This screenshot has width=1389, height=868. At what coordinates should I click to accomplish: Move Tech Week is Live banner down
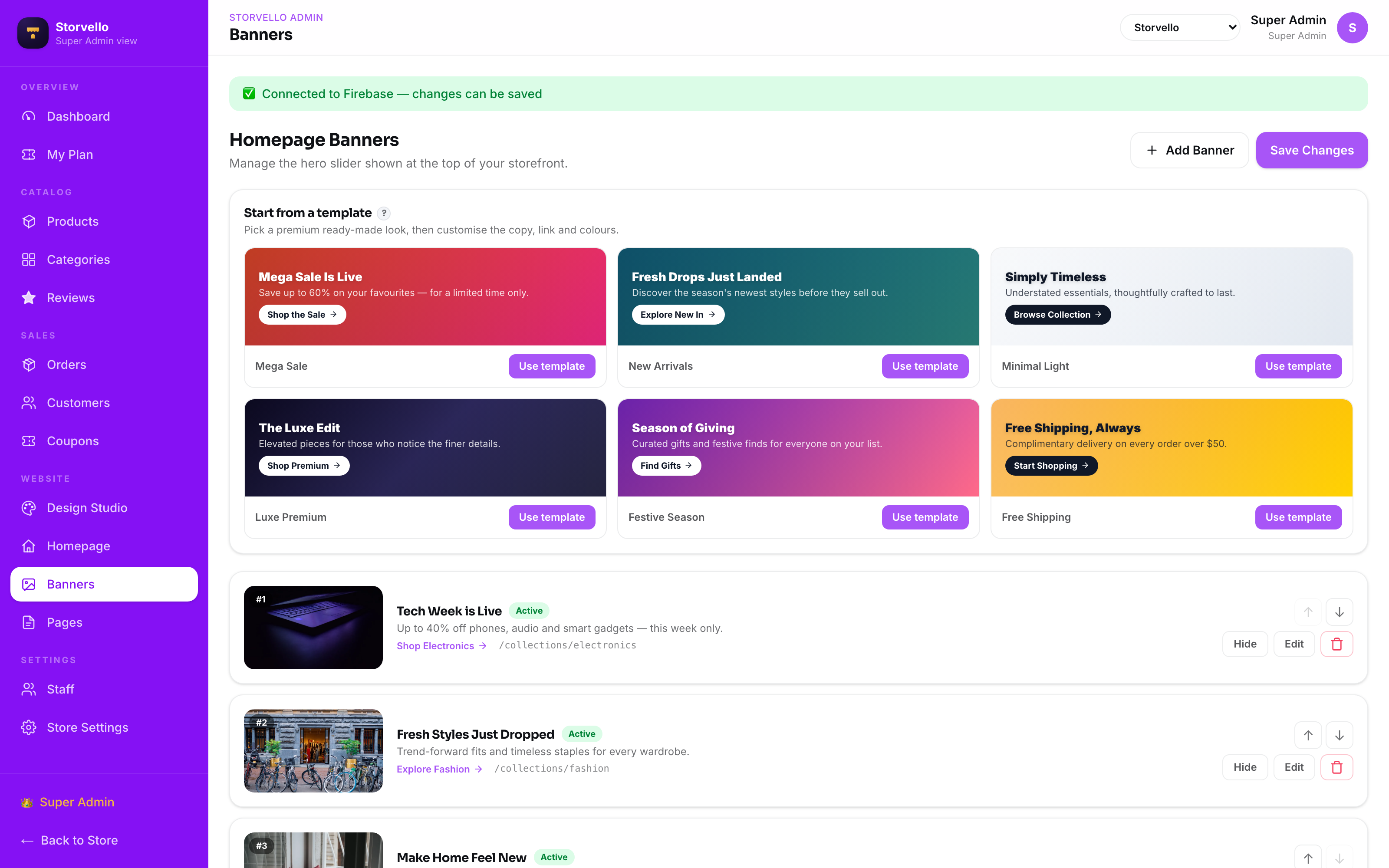pyautogui.click(x=1339, y=612)
